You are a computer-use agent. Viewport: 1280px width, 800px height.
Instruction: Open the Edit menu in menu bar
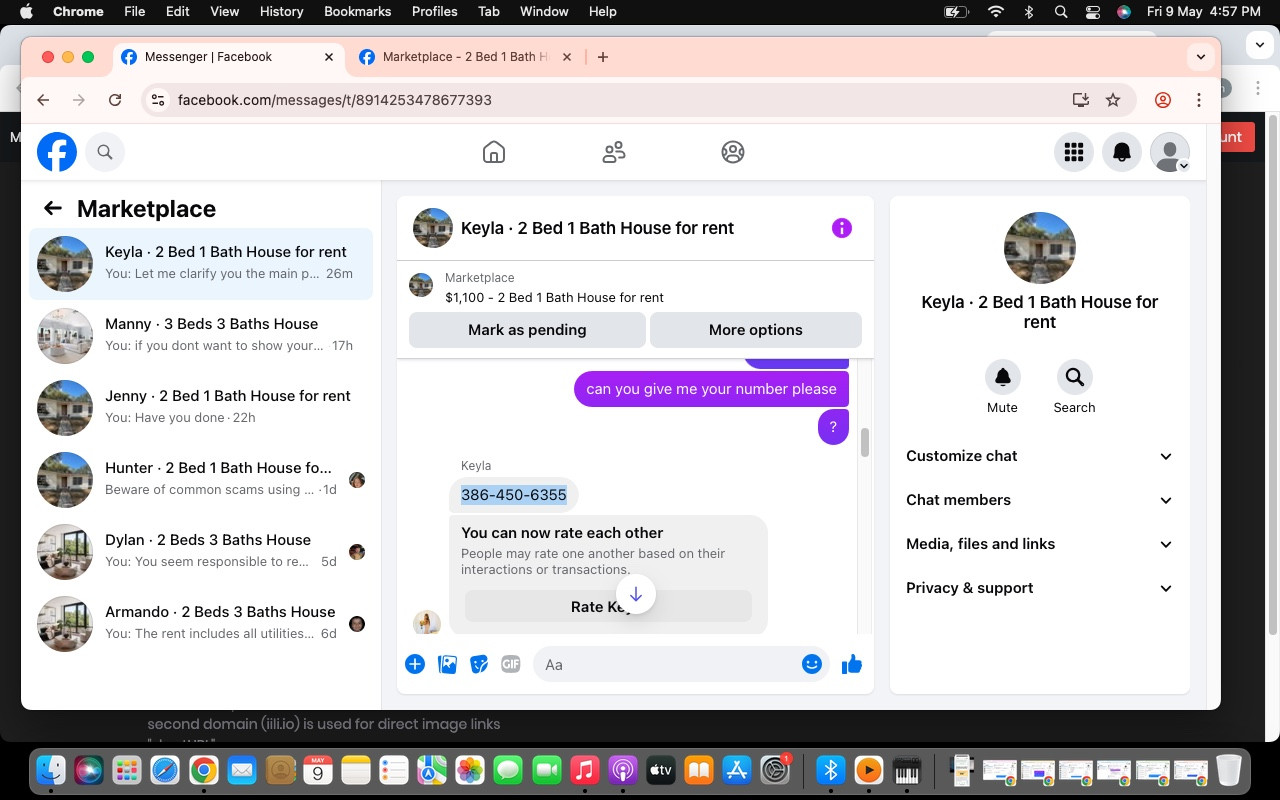pos(178,12)
